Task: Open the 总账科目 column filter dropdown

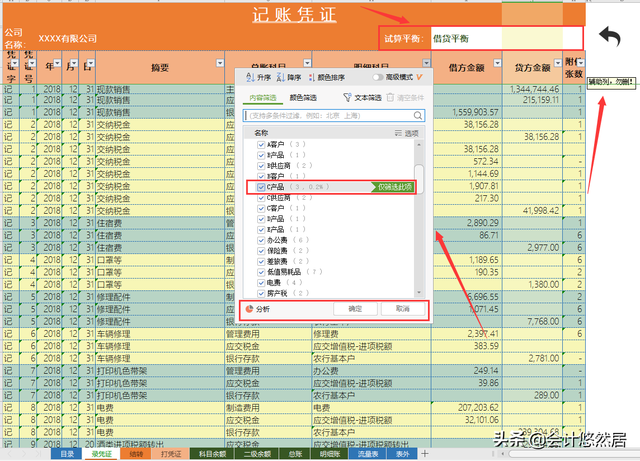Action: tap(307, 63)
